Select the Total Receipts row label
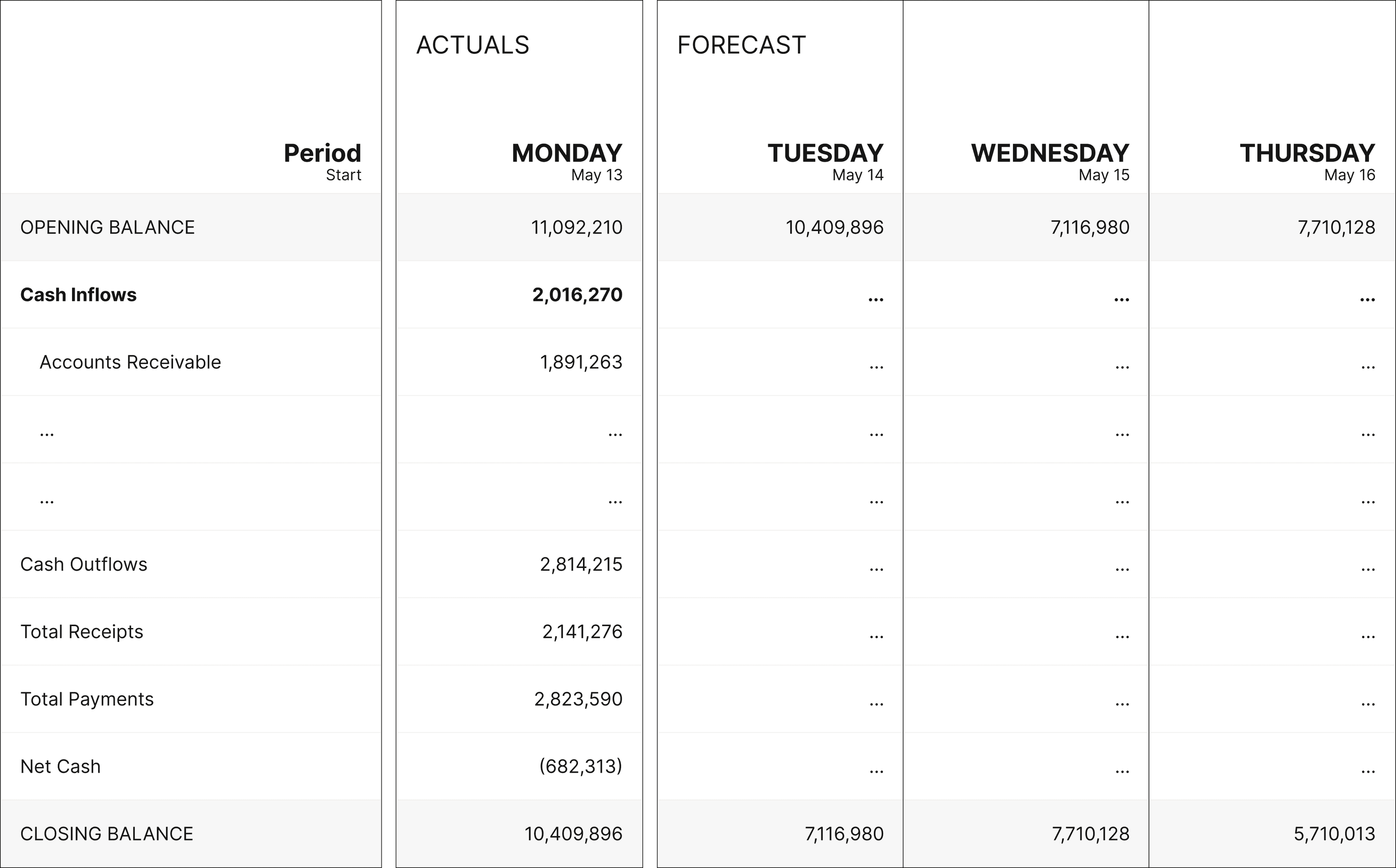 81,632
